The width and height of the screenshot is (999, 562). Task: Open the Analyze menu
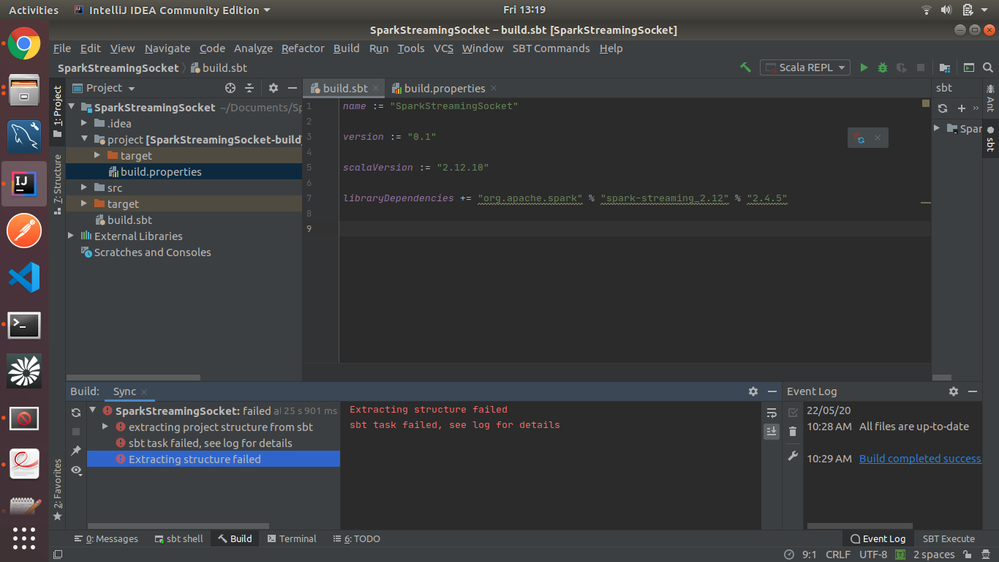coord(253,48)
